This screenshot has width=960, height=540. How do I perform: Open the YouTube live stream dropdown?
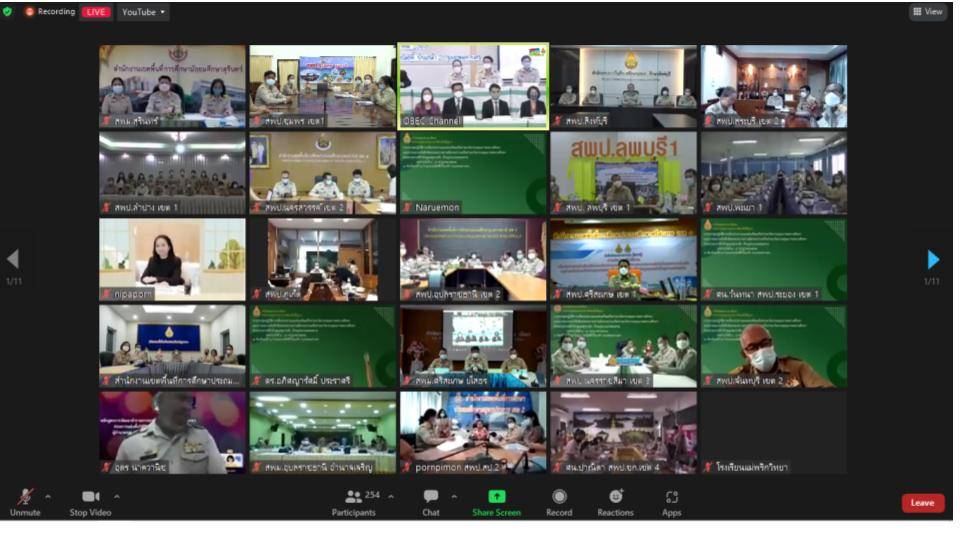(x=143, y=12)
